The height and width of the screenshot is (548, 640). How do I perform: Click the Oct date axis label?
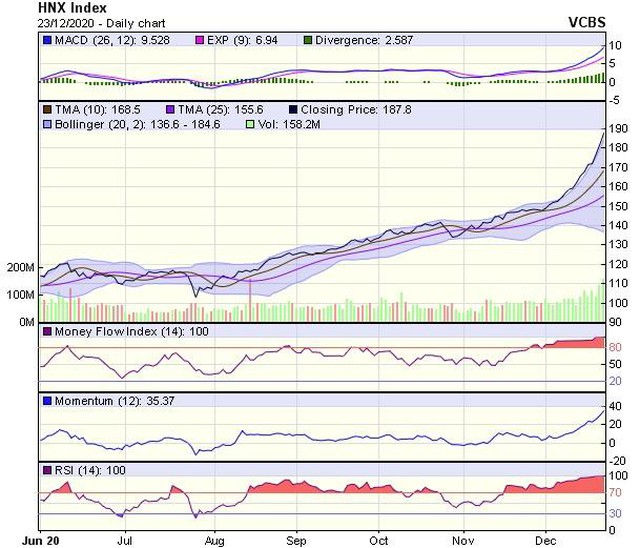click(379, 541)
